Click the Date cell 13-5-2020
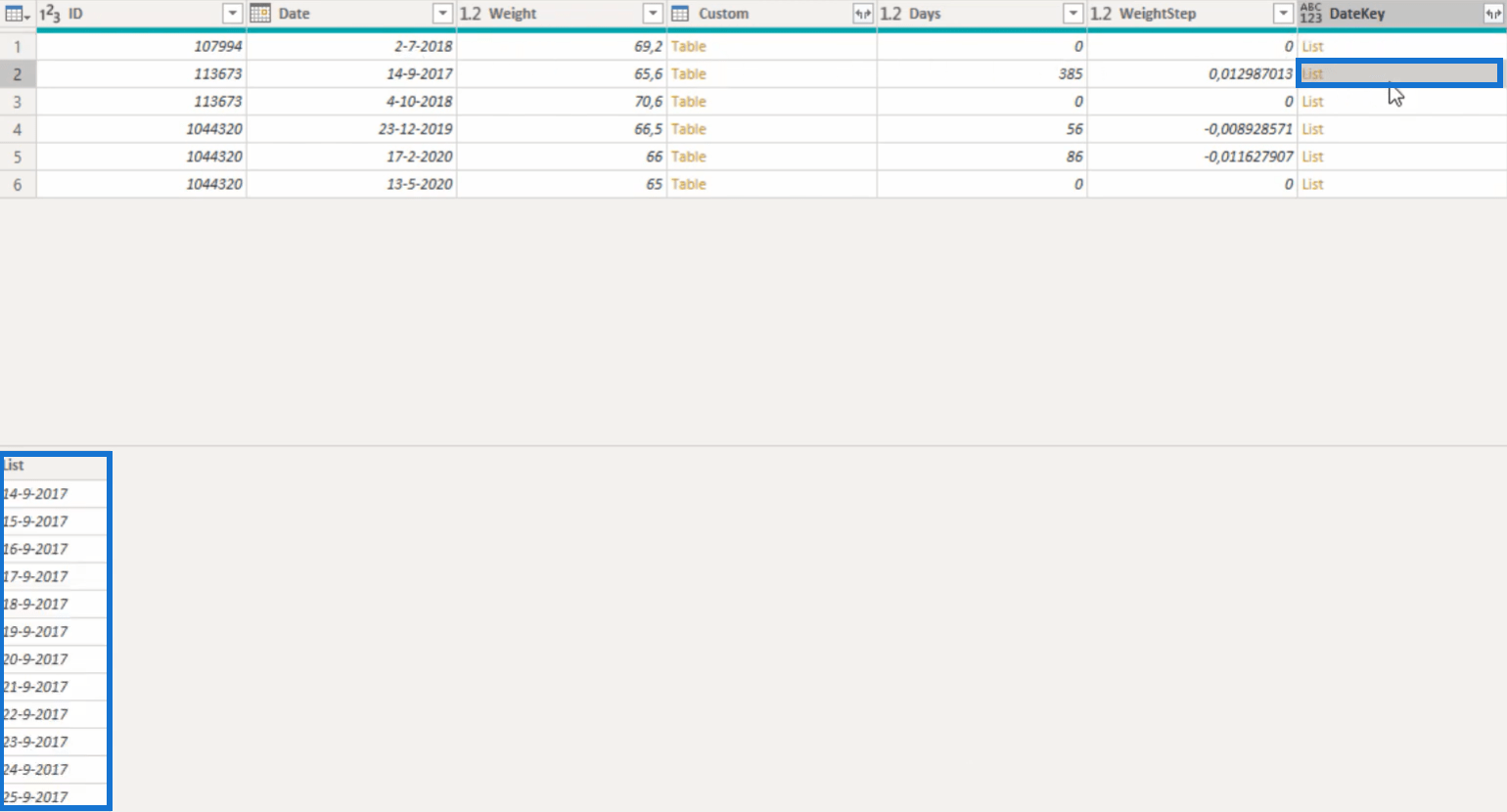The image size is (1507, 812). 351,184
